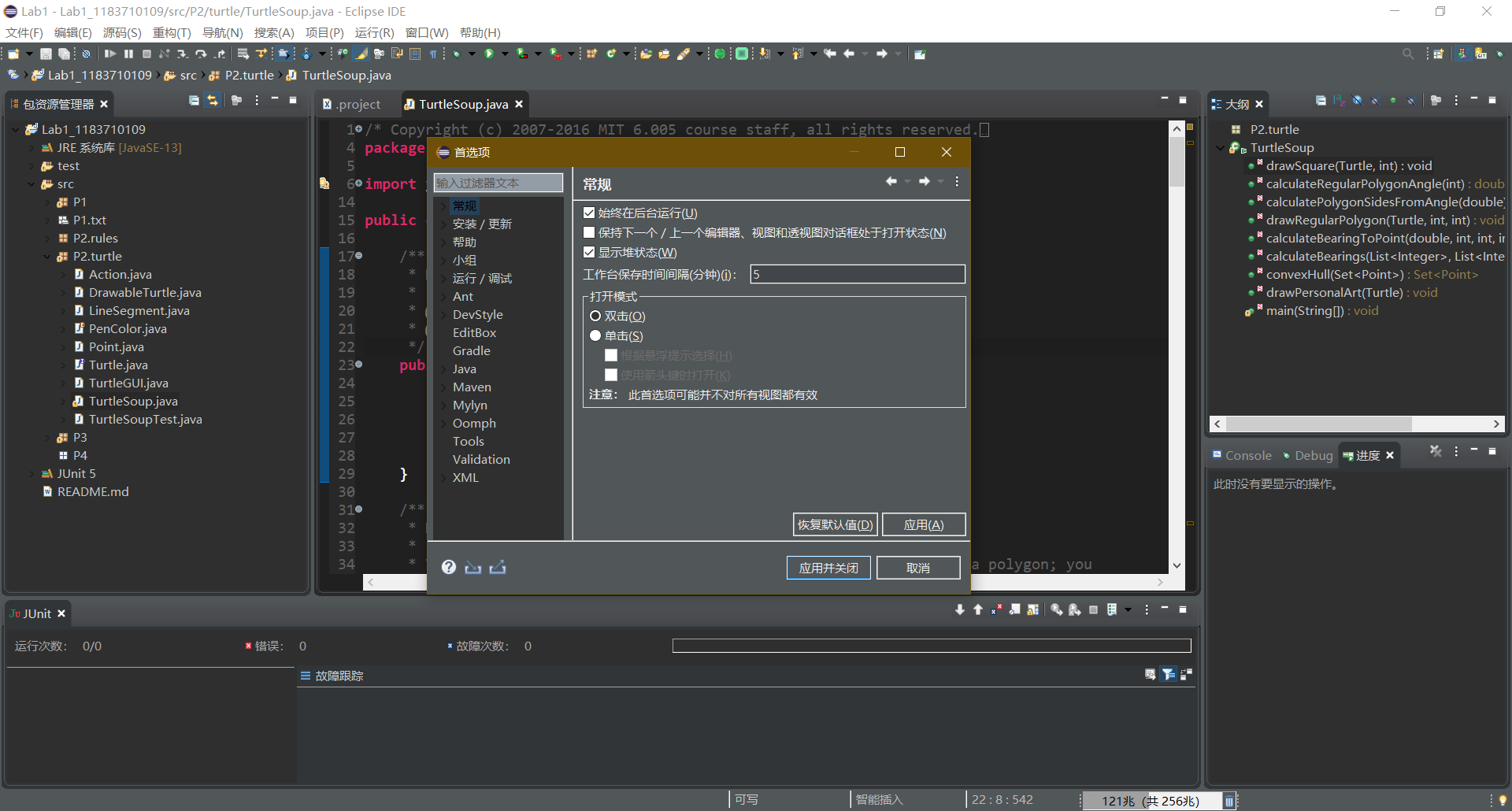This screenshot has width=1512, height=811.
Task: Expand '安装 / 更新' preferences node
Action: (443, 224)
